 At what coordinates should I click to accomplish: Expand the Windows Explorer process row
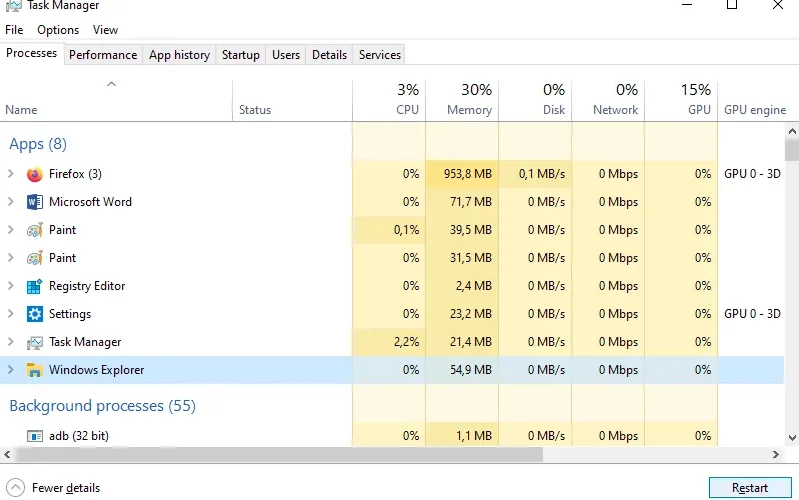point(11,370)
